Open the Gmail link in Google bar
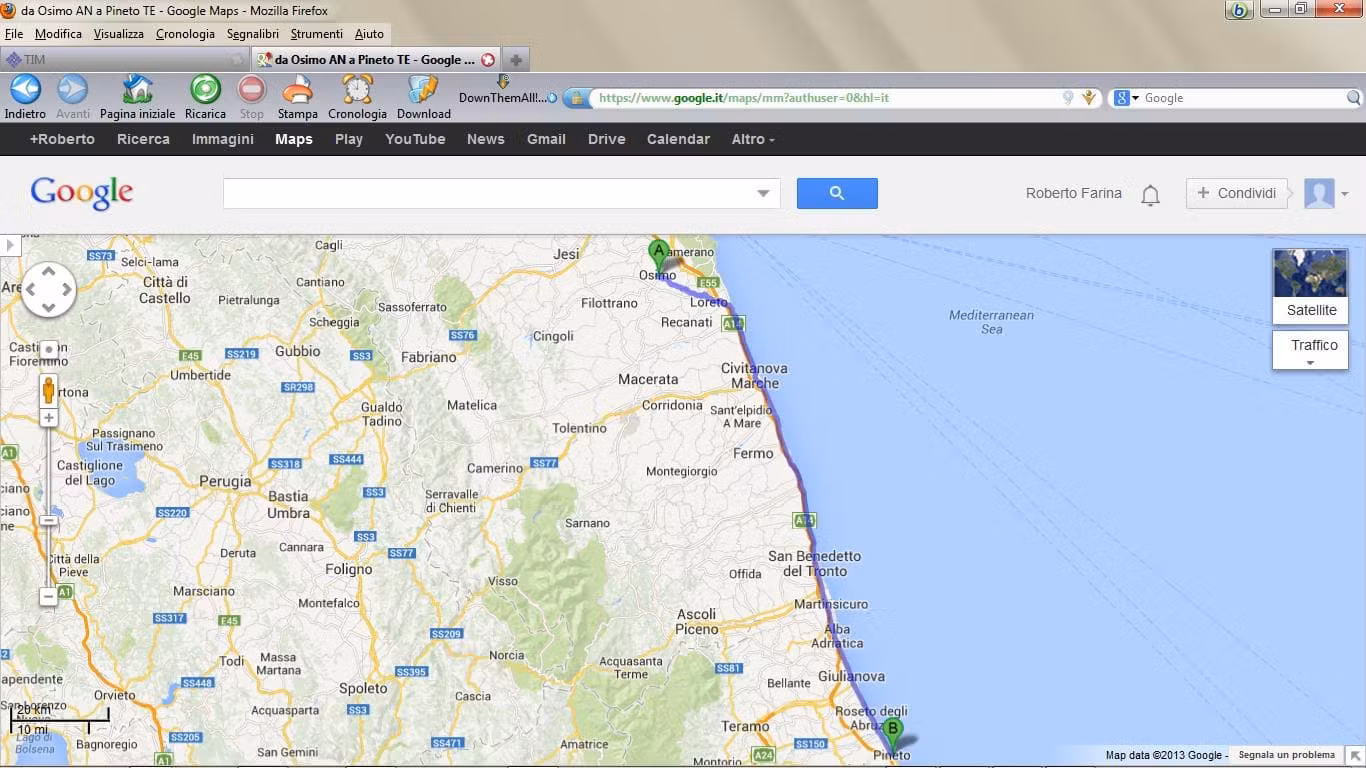Screen dimensions: 1366x768 click(546, 139)
